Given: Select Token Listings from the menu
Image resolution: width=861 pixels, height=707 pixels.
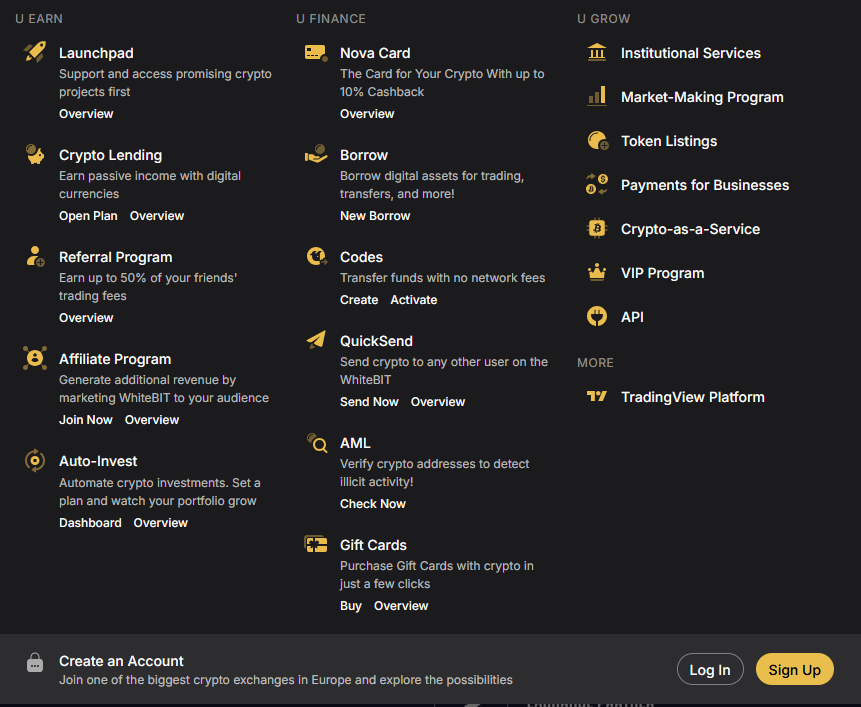Looking at the screenshot, I should pos(668,141).
